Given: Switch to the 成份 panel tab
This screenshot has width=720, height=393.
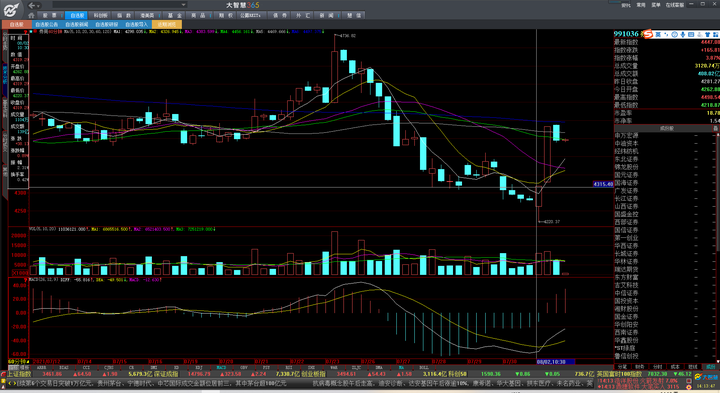Looking at the screenshot, I should point(711,367).
